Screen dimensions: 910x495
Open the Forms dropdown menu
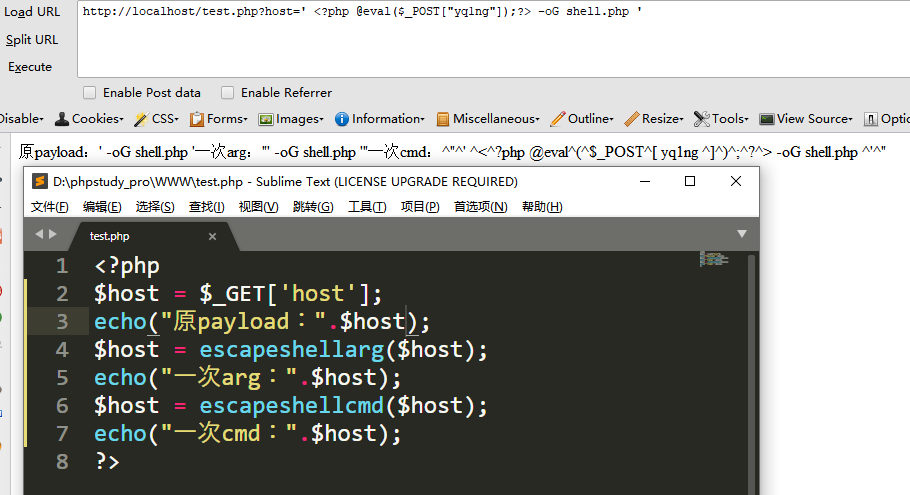point(227,119)
